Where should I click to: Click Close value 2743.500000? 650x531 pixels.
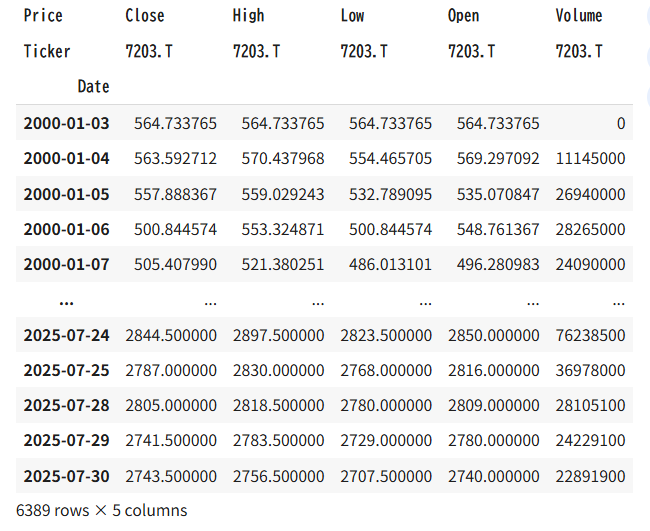(171, 476)
